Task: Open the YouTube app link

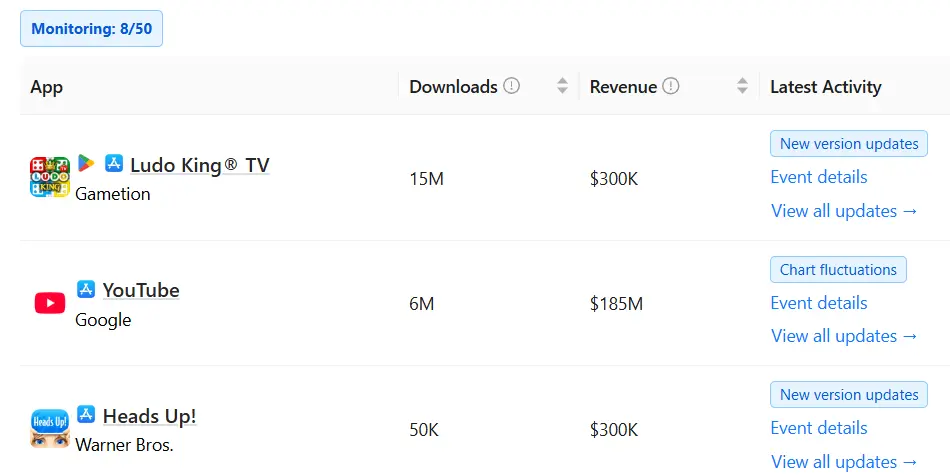Action: [141, 290]
